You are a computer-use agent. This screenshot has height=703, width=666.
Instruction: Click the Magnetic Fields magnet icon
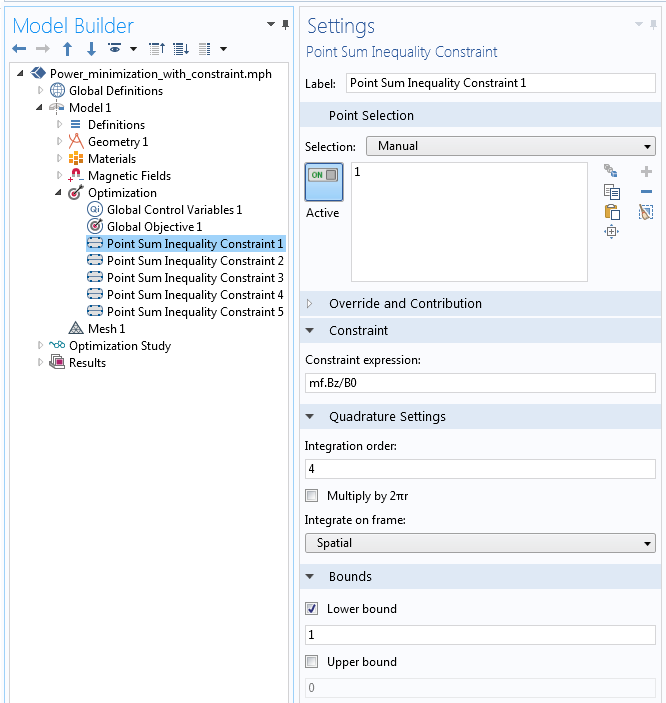[76, 175]
